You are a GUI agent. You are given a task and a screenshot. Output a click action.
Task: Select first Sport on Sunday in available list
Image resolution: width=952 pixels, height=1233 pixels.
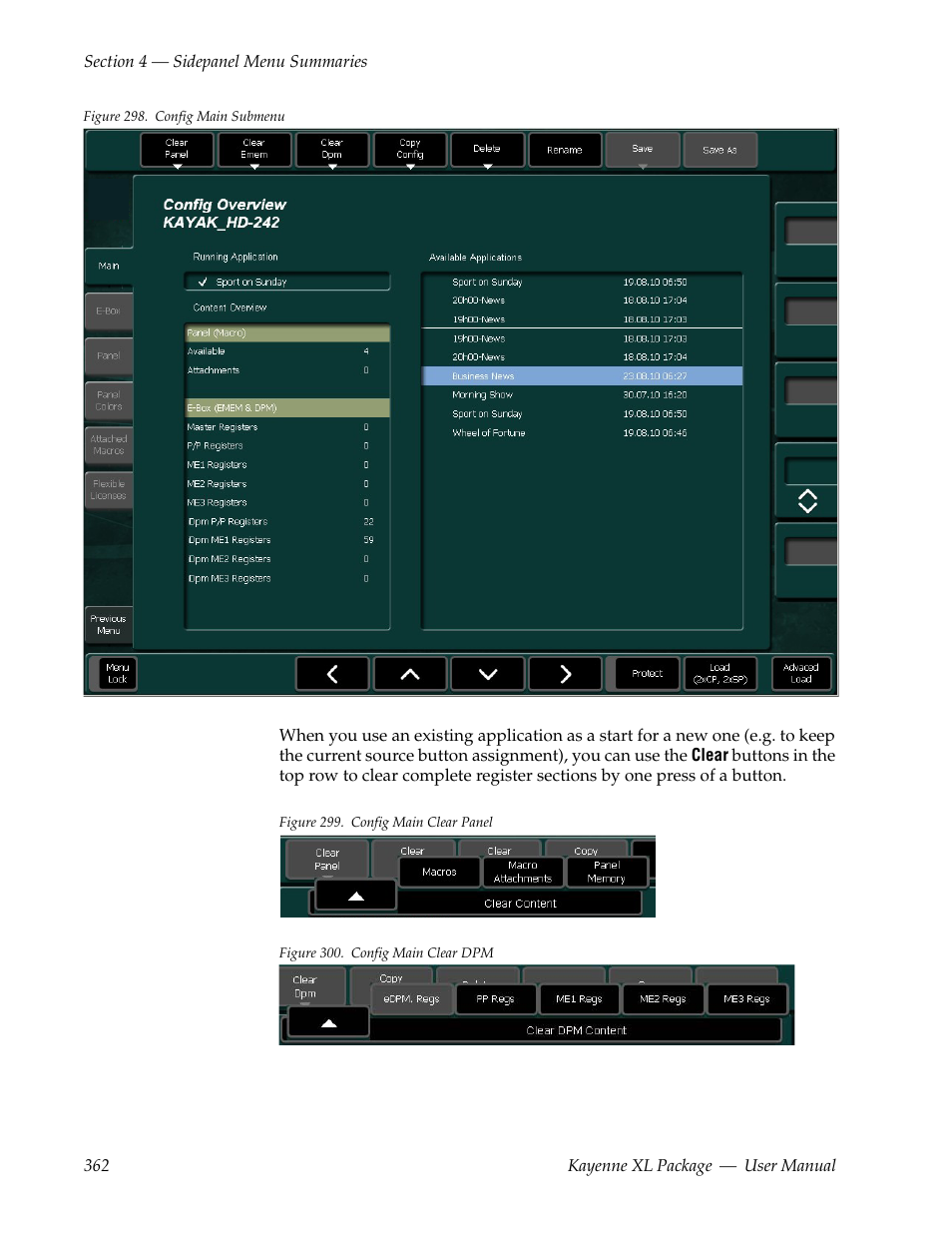pos(583,283)
